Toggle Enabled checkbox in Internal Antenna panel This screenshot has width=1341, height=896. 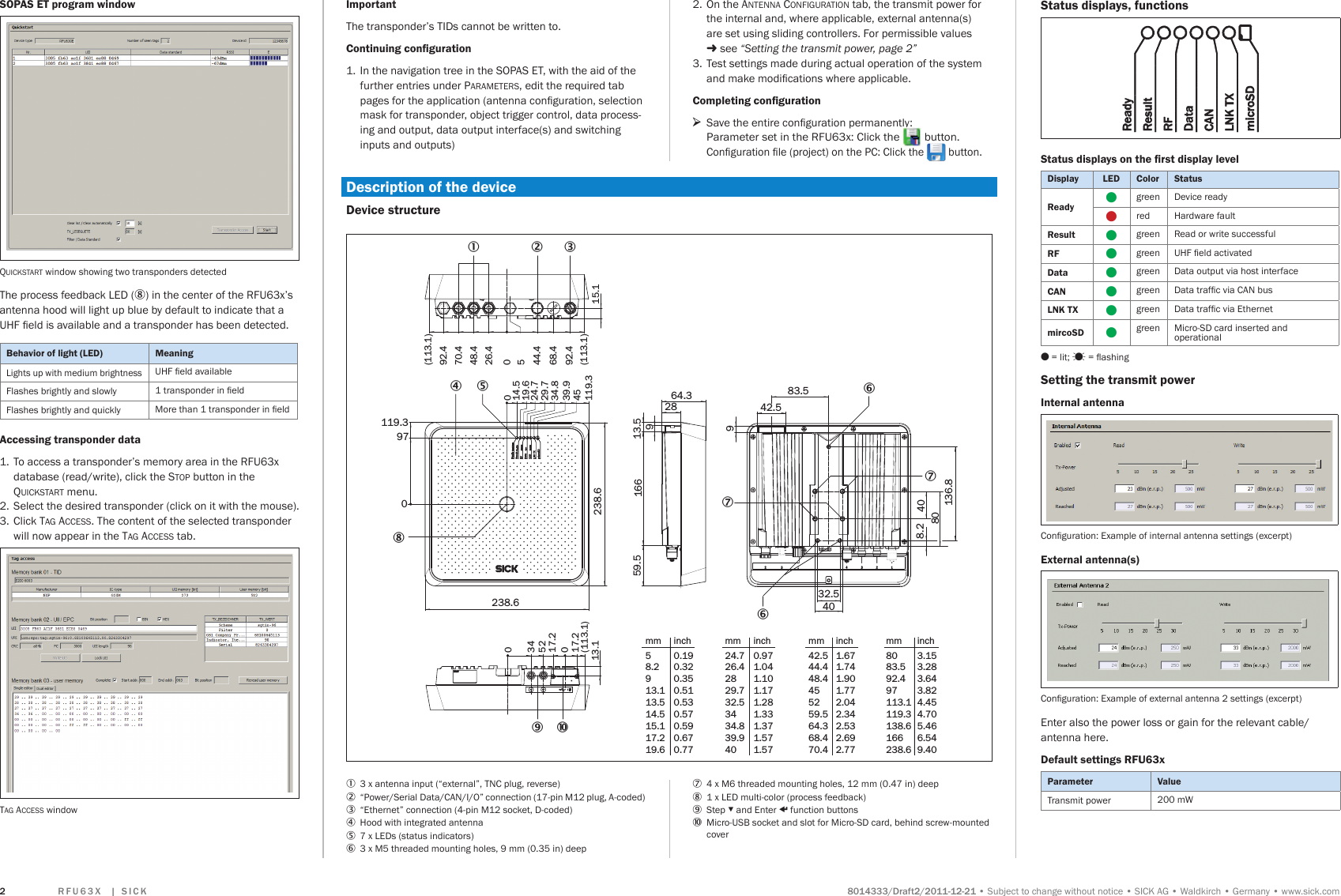[x=1078, y=445]
